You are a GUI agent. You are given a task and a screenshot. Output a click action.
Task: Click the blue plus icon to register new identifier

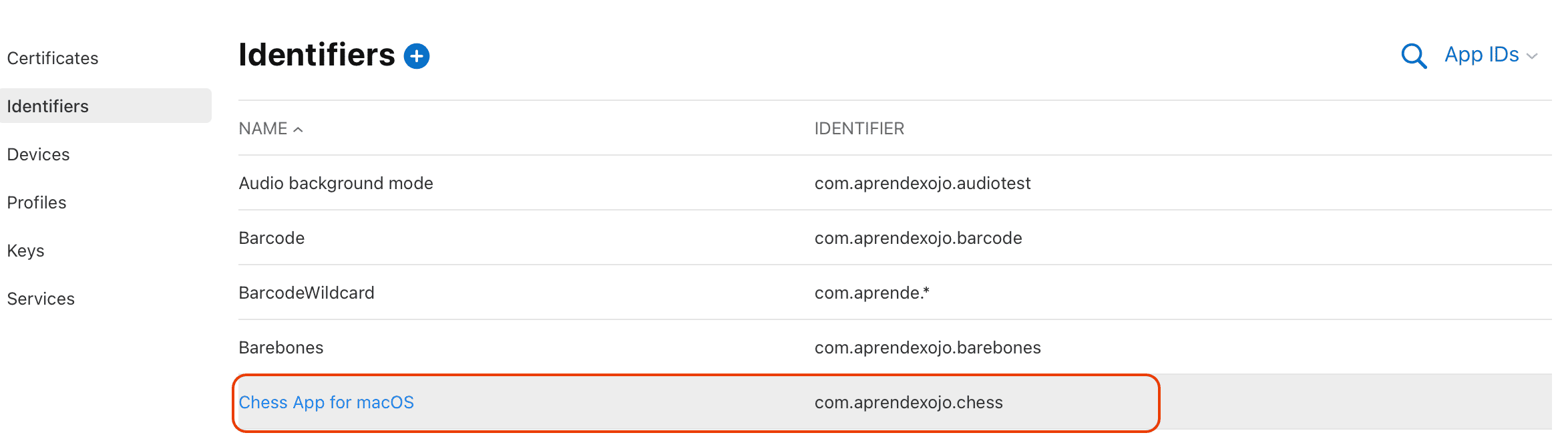(x=416, y=56)
